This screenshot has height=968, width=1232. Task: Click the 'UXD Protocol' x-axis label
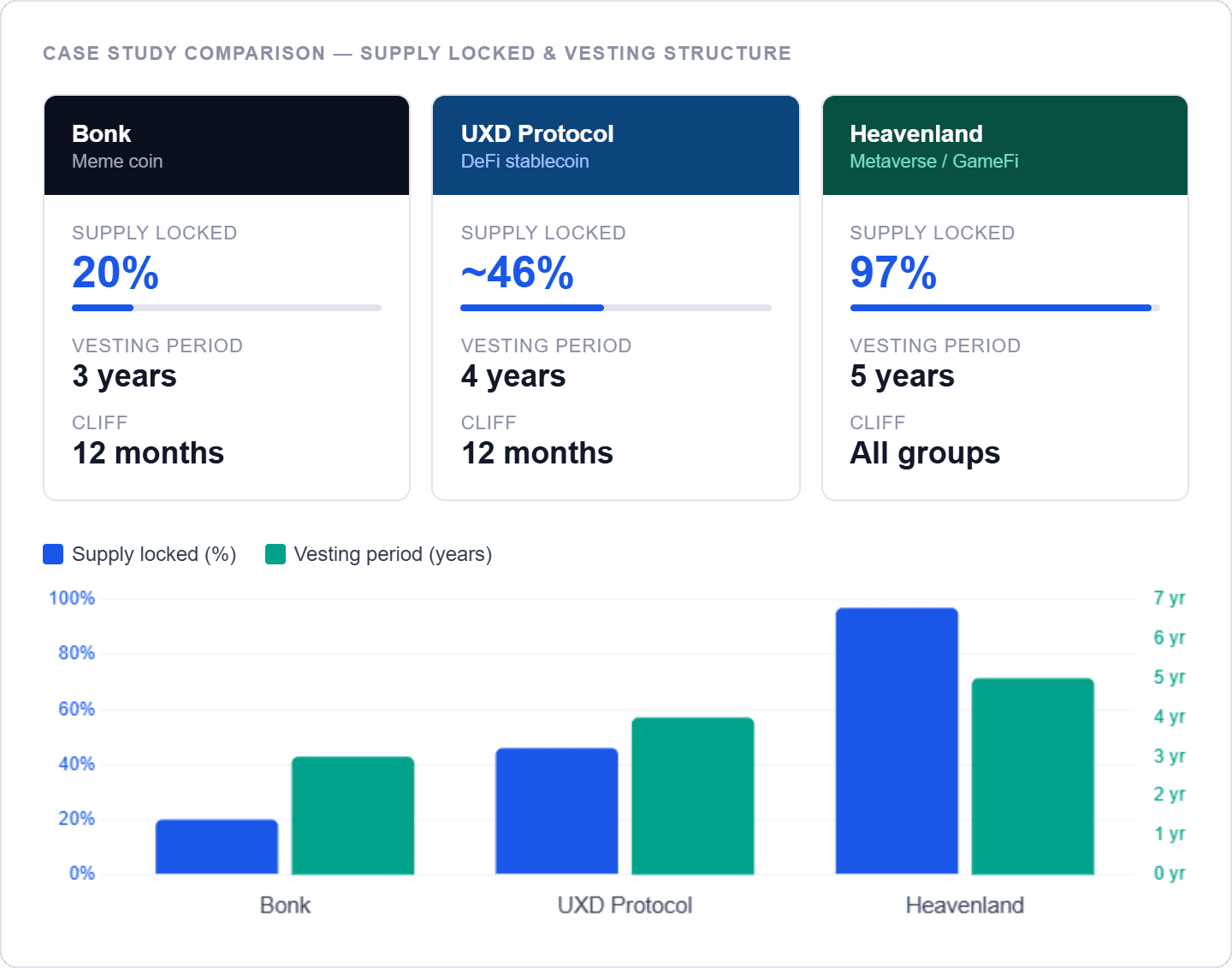tap(625, 906)
